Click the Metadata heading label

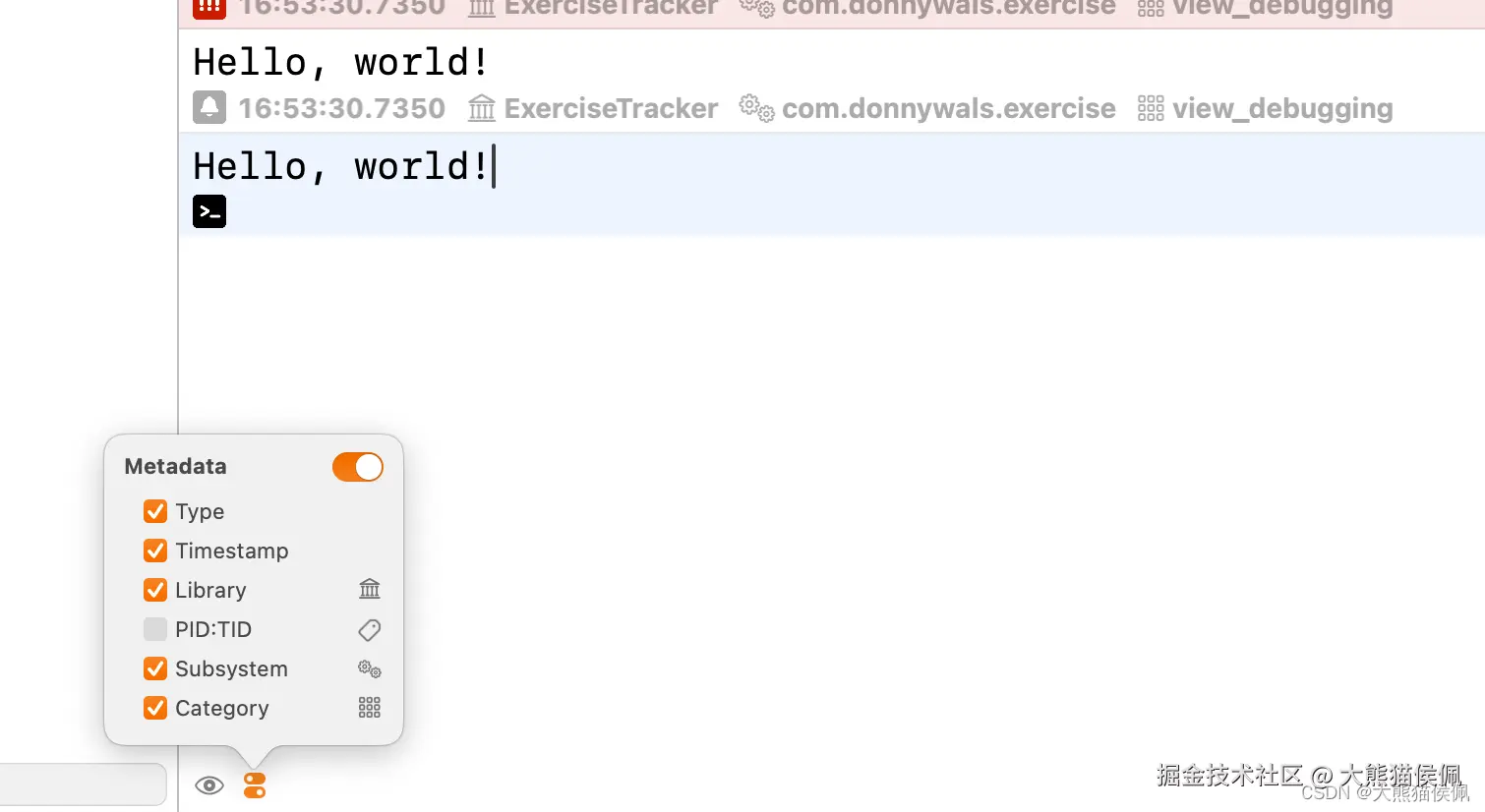[176, 466]
